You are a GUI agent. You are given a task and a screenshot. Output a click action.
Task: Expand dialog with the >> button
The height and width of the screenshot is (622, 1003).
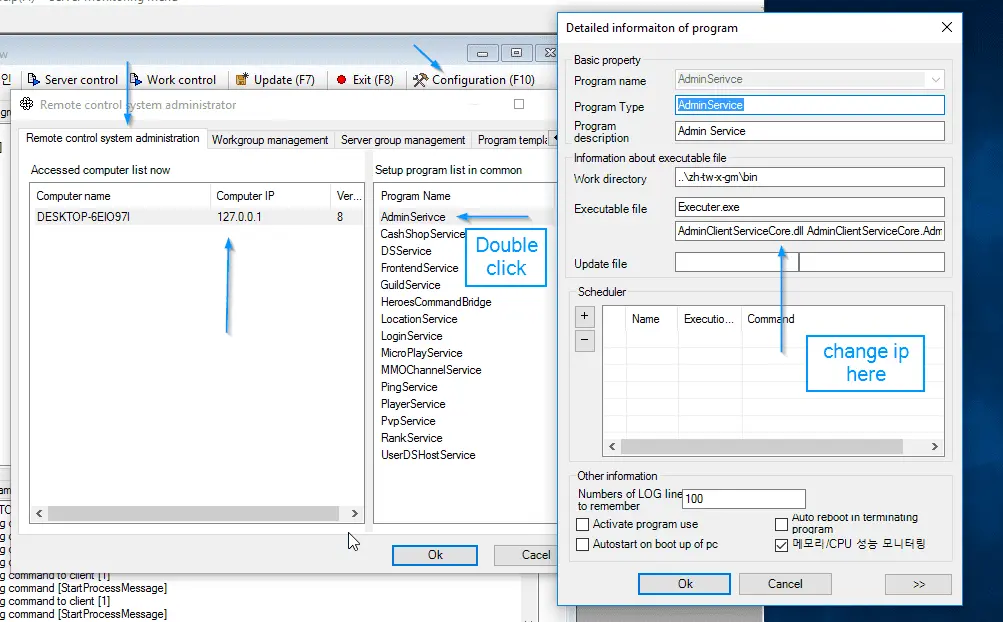pyautogui.click(x=919, y=584)
